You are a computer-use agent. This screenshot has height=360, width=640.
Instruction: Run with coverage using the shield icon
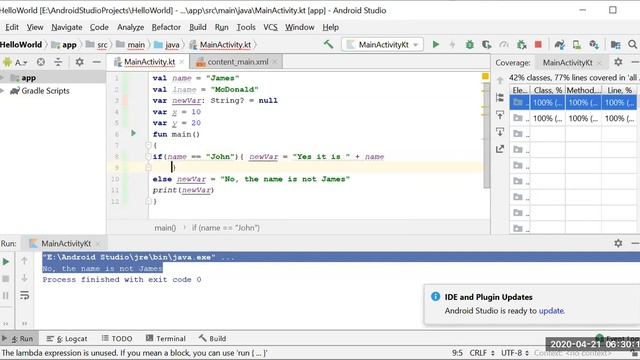click(x=487, y=44)
